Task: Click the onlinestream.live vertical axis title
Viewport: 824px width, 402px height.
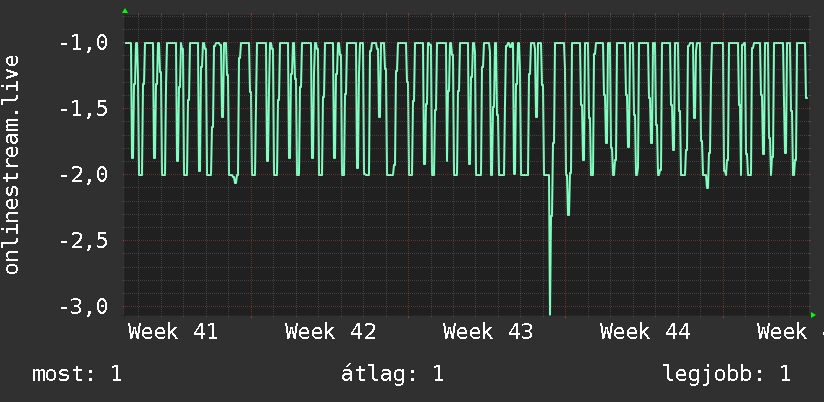Action: point(12,165)
